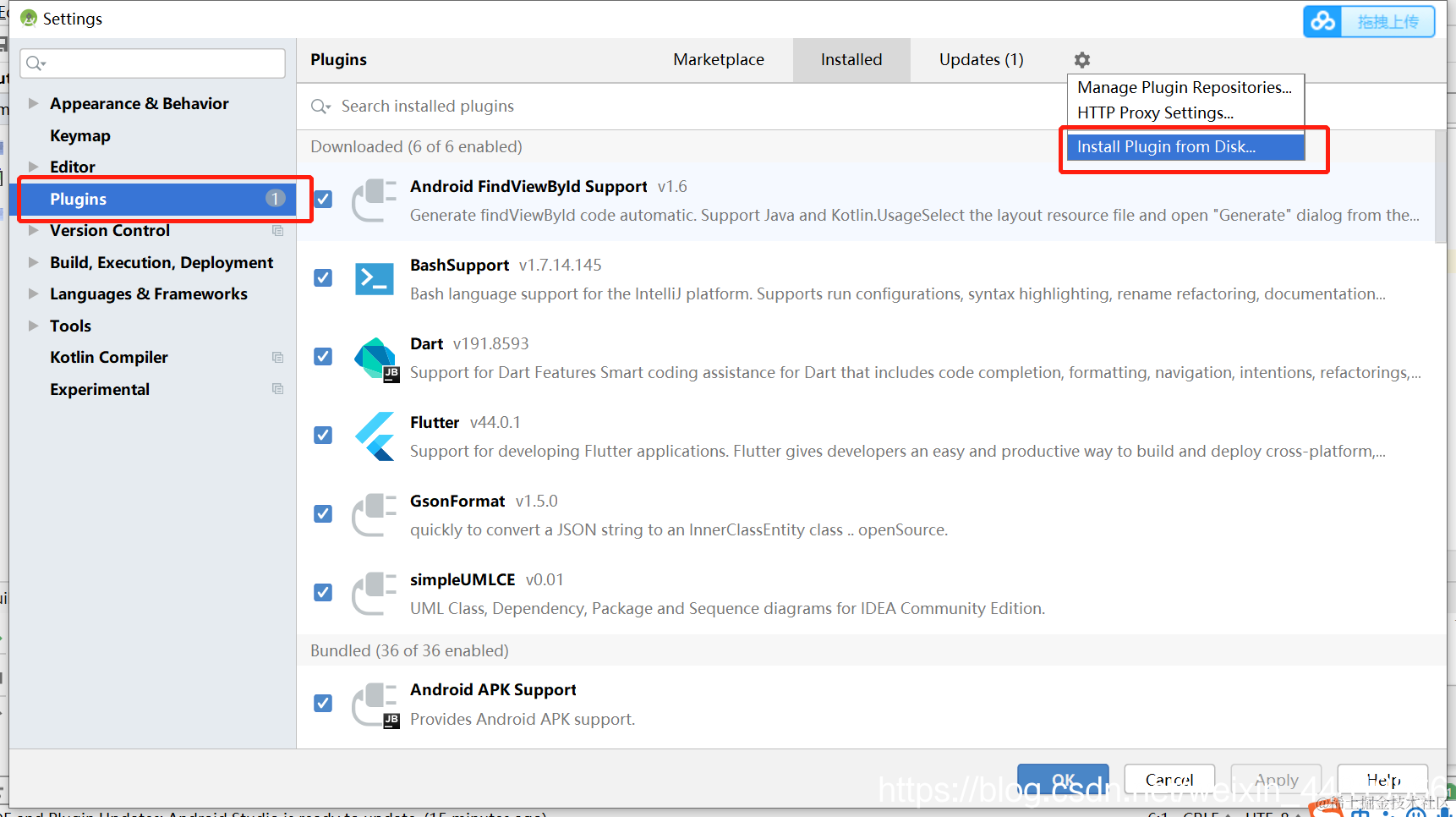Select Kotlin Compiler settings item
Screen dimensions: 1456x817
(109, 357)
